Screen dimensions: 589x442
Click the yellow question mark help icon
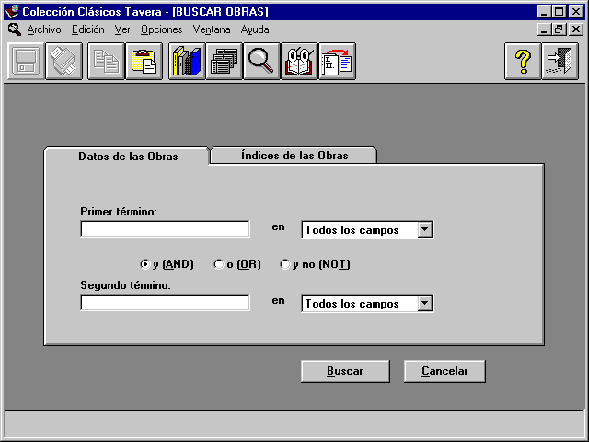point(523,61)
